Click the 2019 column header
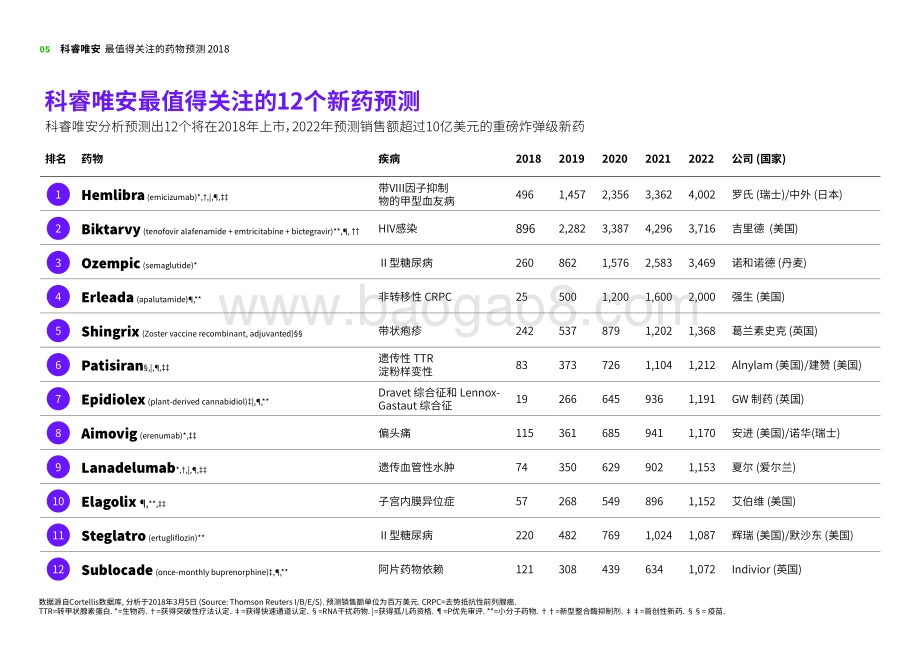The width and height of the screenshot is (920, 651). coord(571,158)
